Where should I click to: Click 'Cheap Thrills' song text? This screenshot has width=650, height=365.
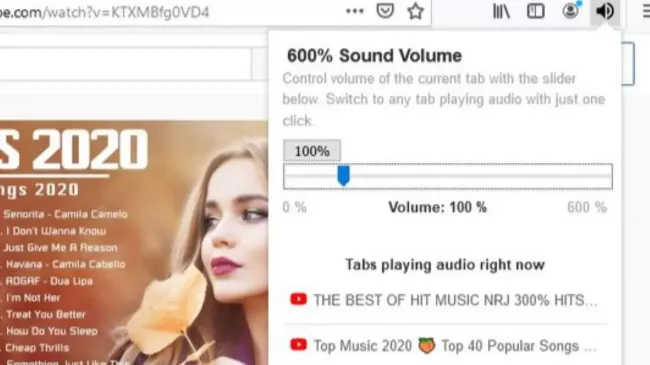[37, 348]
